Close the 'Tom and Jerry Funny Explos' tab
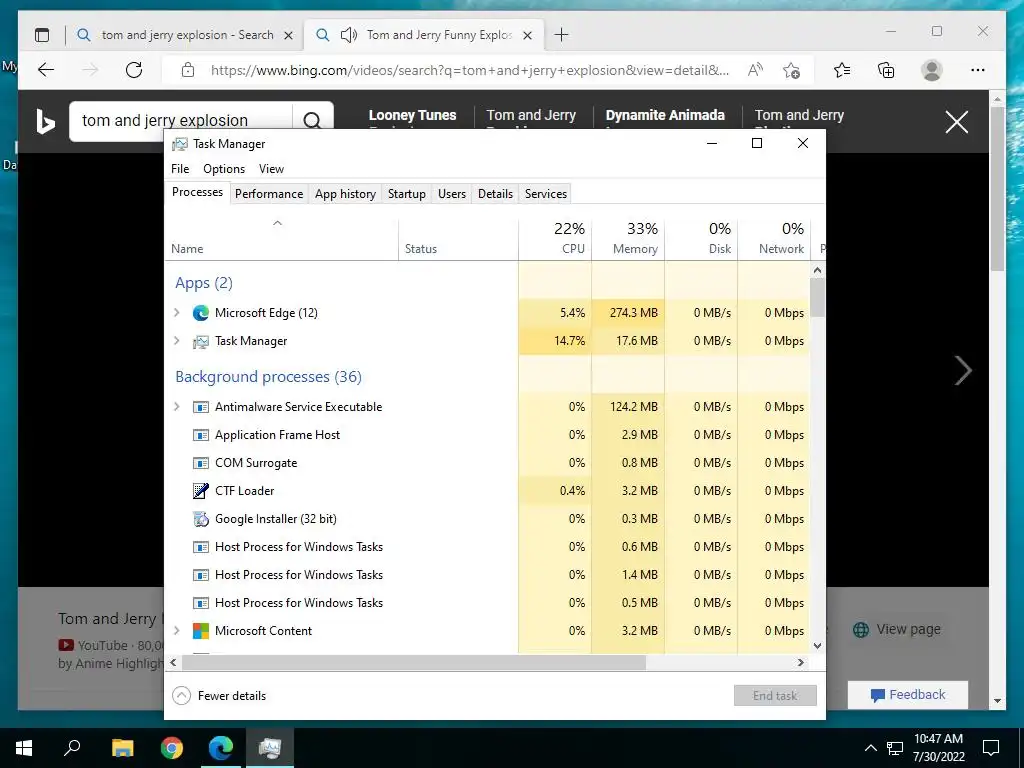This screenshot has height=768, width=1024. click(x=528, y=35)
